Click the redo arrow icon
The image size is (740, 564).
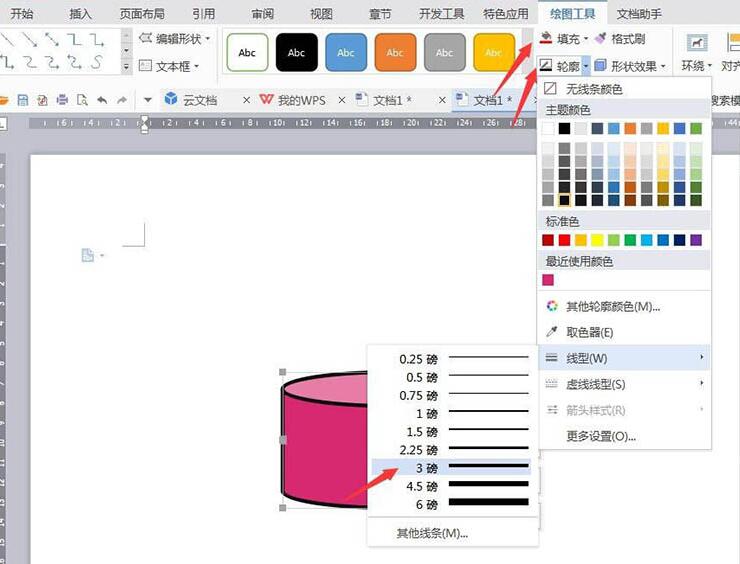point(122,100)
